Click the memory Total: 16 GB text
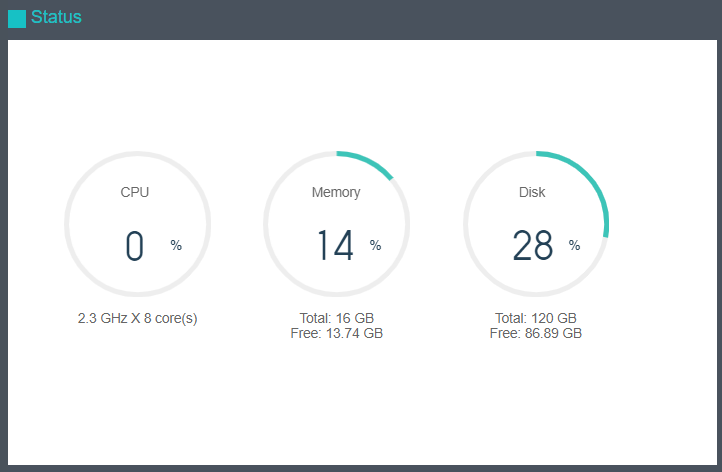This screenshot has width=722, height=472. [336, 318]
